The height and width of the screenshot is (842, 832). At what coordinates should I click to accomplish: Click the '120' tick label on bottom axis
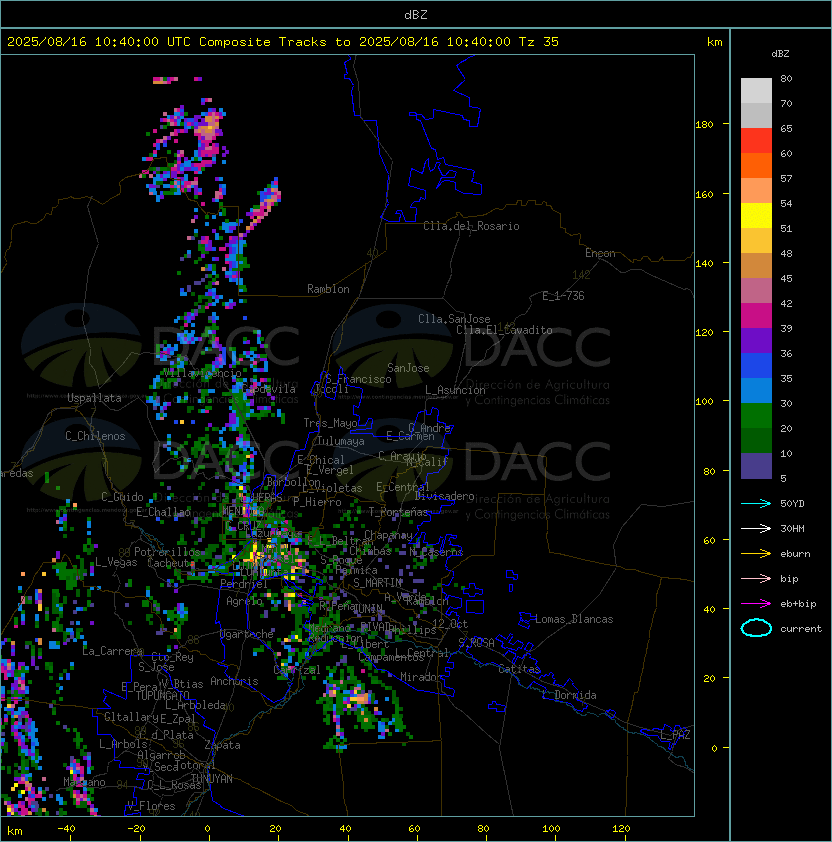tap(621, 829)
